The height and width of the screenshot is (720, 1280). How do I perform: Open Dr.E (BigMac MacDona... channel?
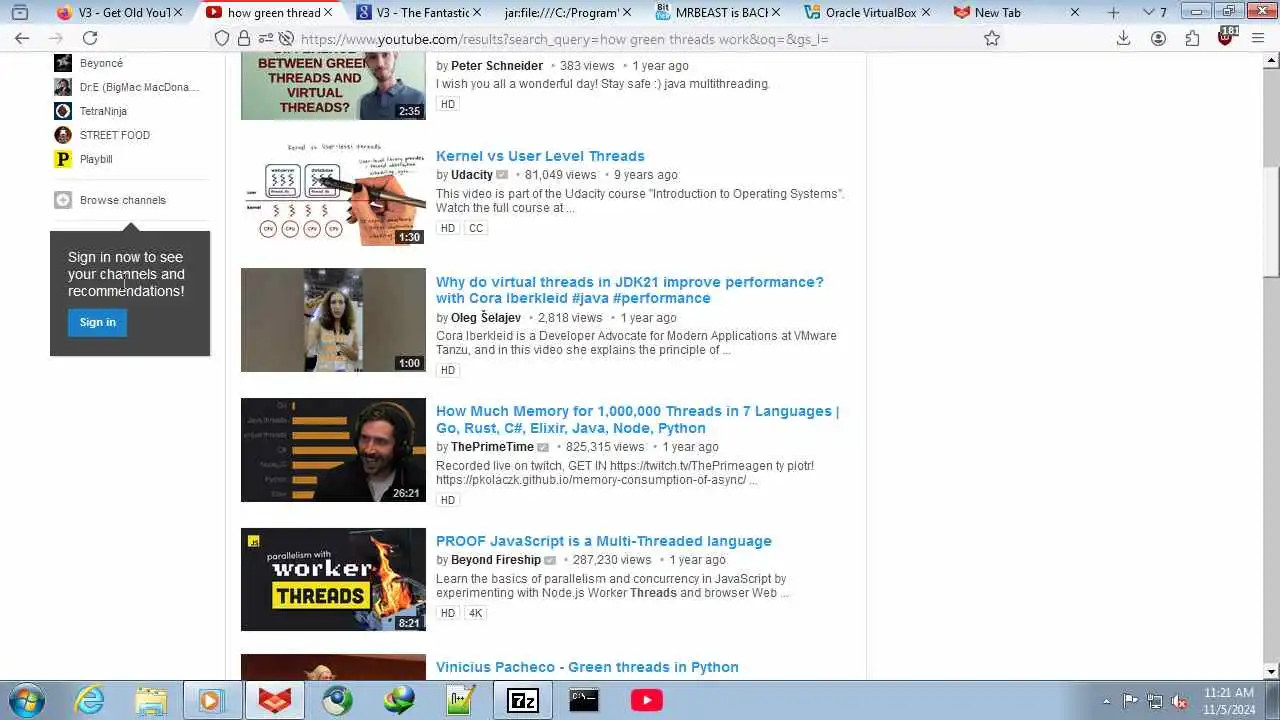tap(139, 87)
